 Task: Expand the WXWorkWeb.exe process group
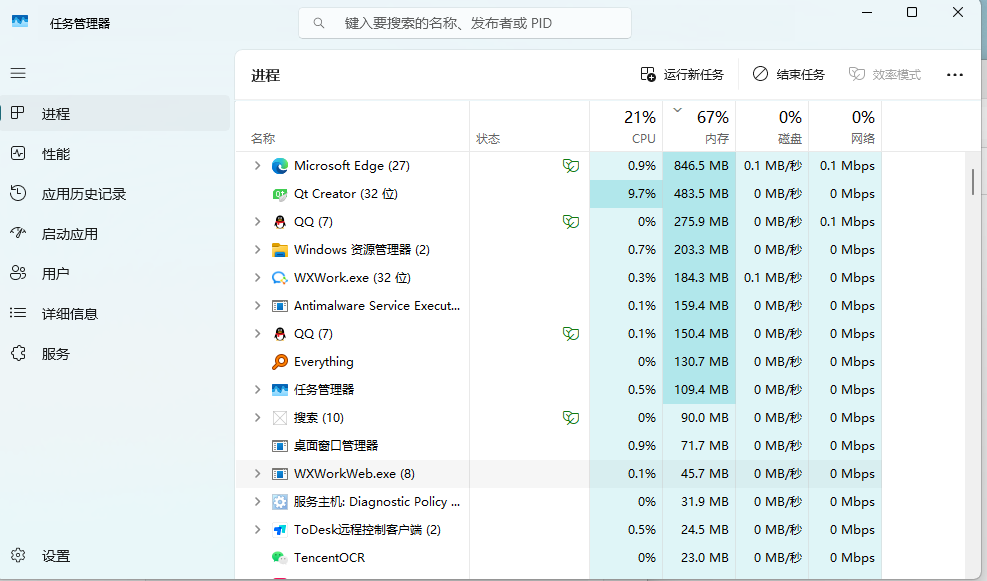point(257,474)
